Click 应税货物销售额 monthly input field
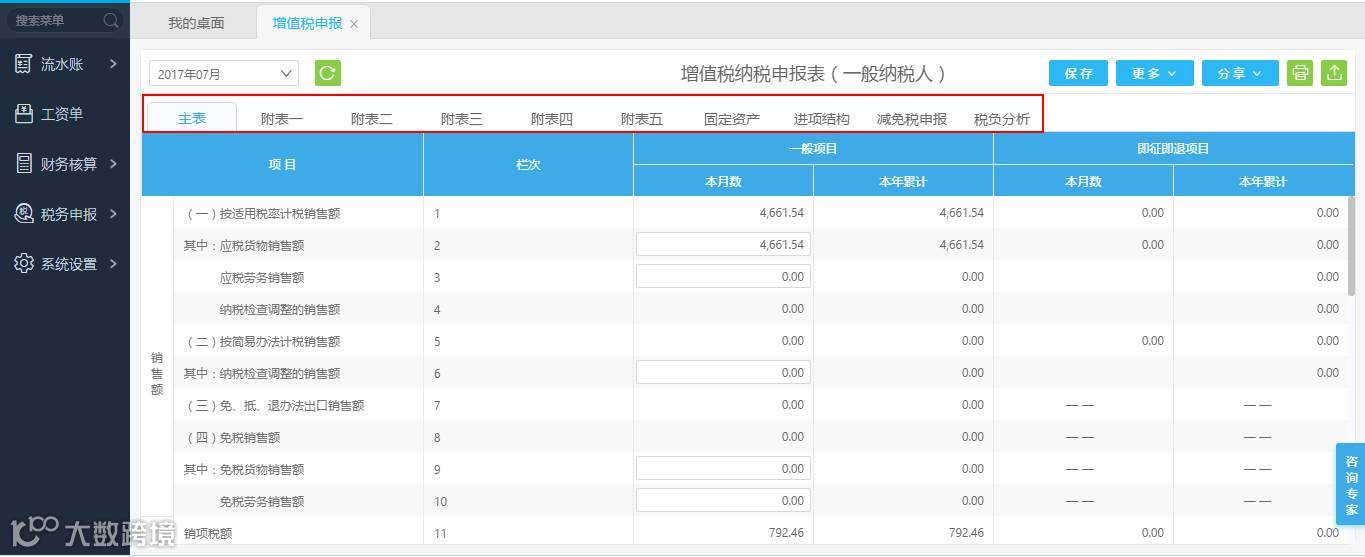Viewport: 1365px width, 557px height. tap(723, 245)
